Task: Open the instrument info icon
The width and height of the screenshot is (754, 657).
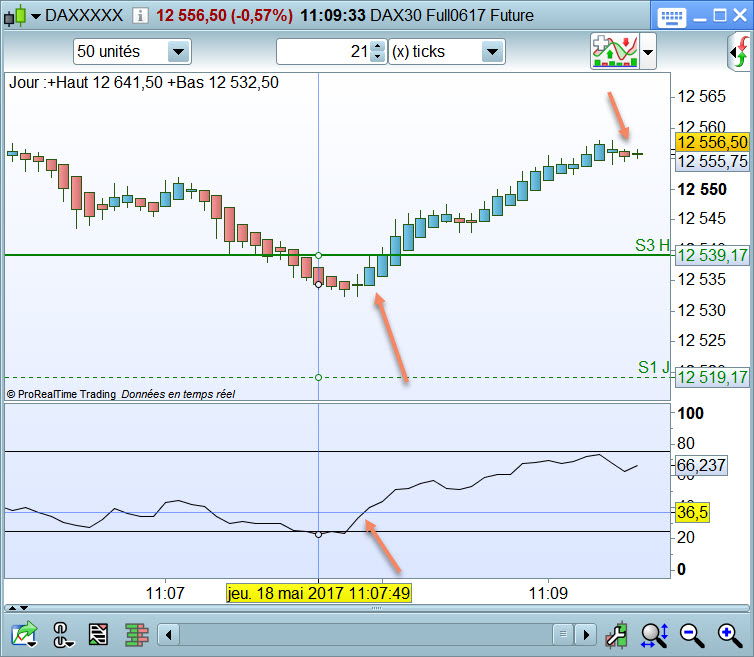Action: click(140, 16)
